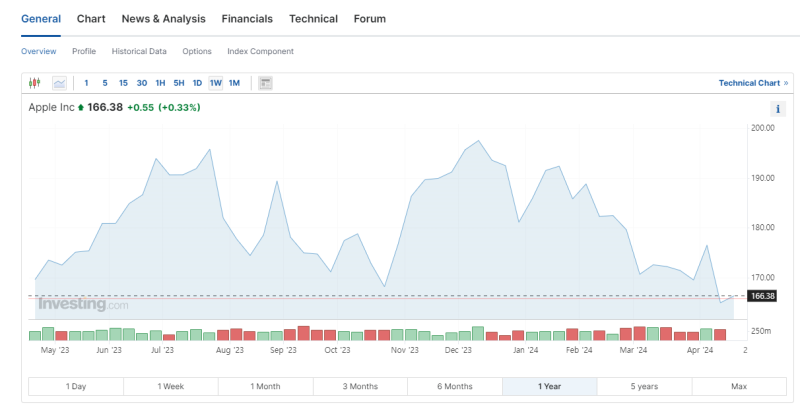Click the 180.00 axis label
Screen dimensions: 800x407
pos(763,227)
